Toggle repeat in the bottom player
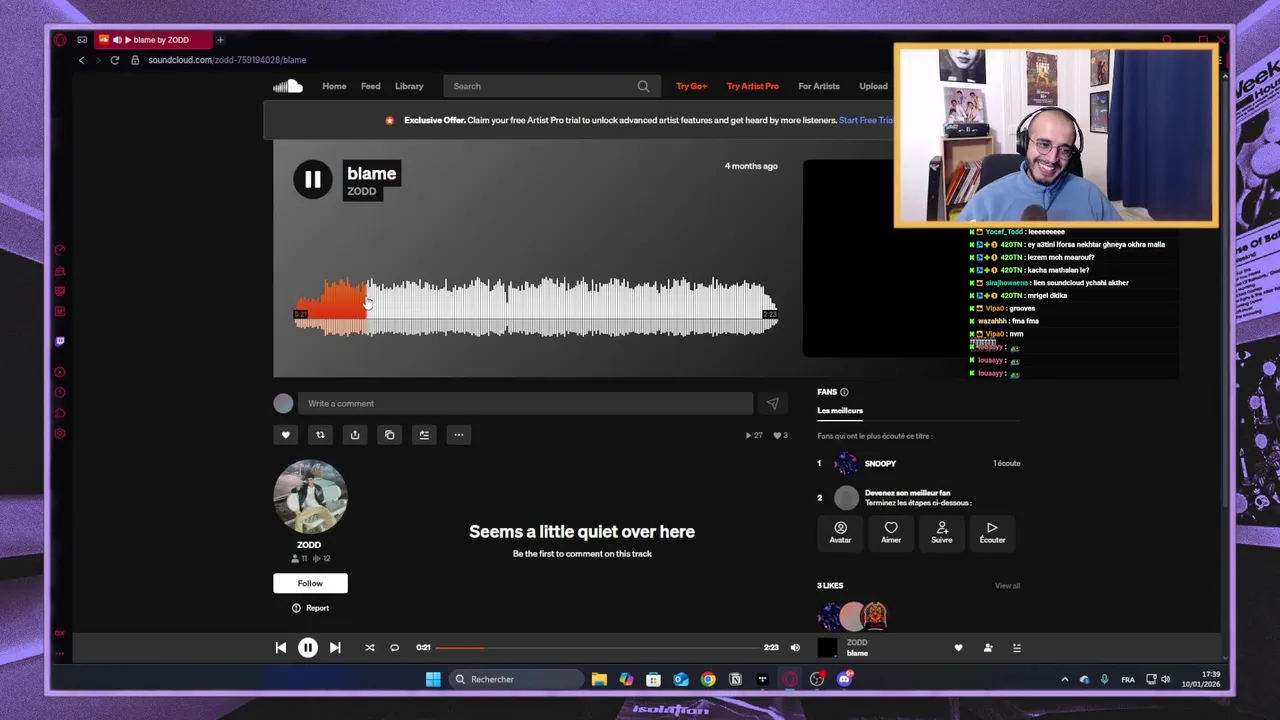Screen dimensions: 1280x720 [394, 648]
